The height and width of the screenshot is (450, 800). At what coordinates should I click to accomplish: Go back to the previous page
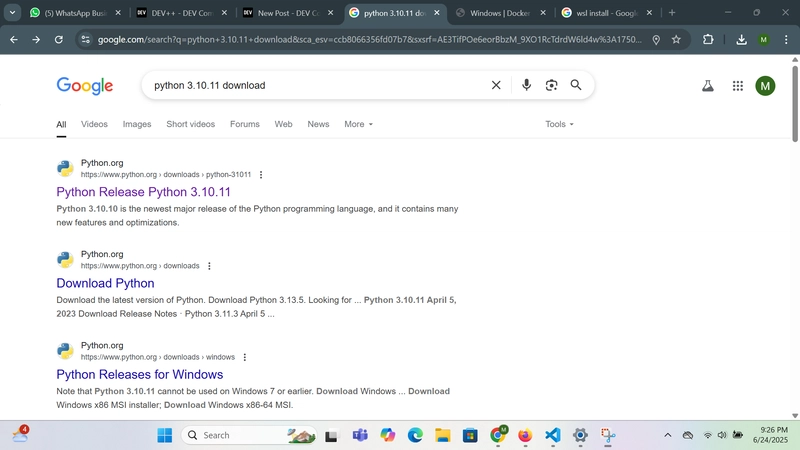tap(14, 39)
